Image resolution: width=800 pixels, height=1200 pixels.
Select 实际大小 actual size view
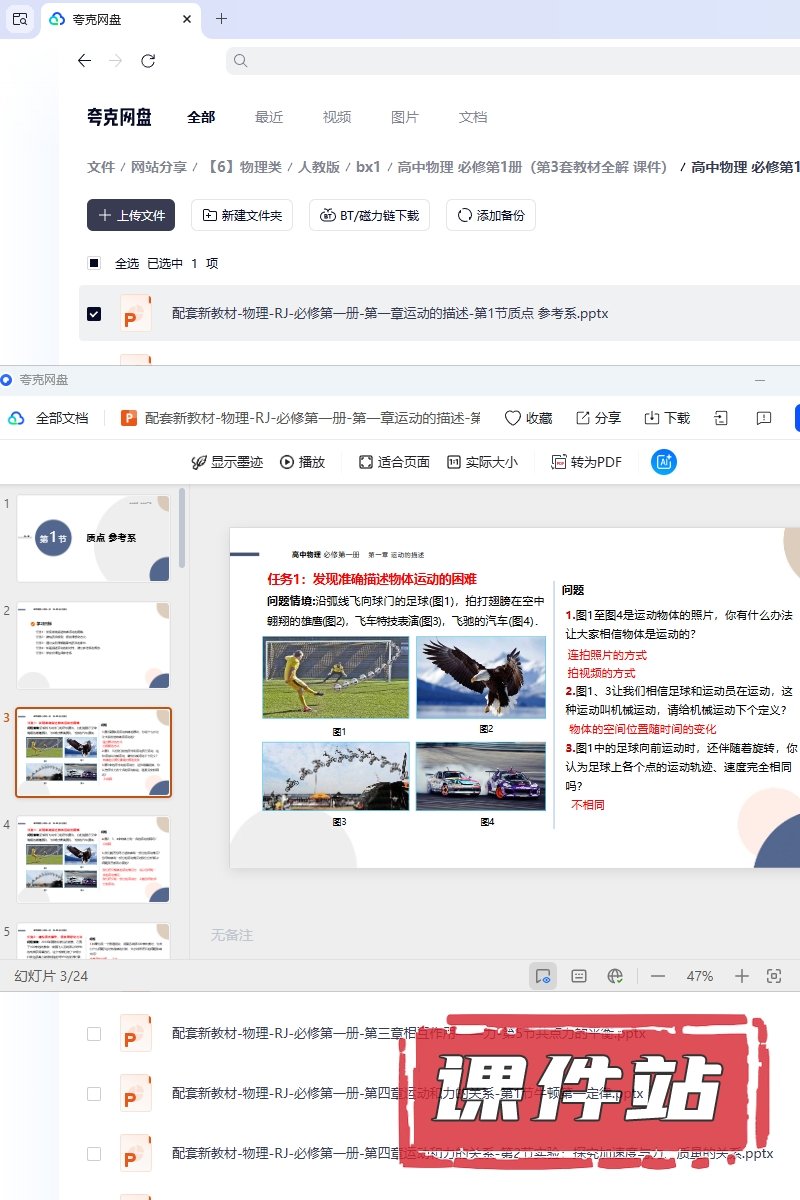[482, 462]
